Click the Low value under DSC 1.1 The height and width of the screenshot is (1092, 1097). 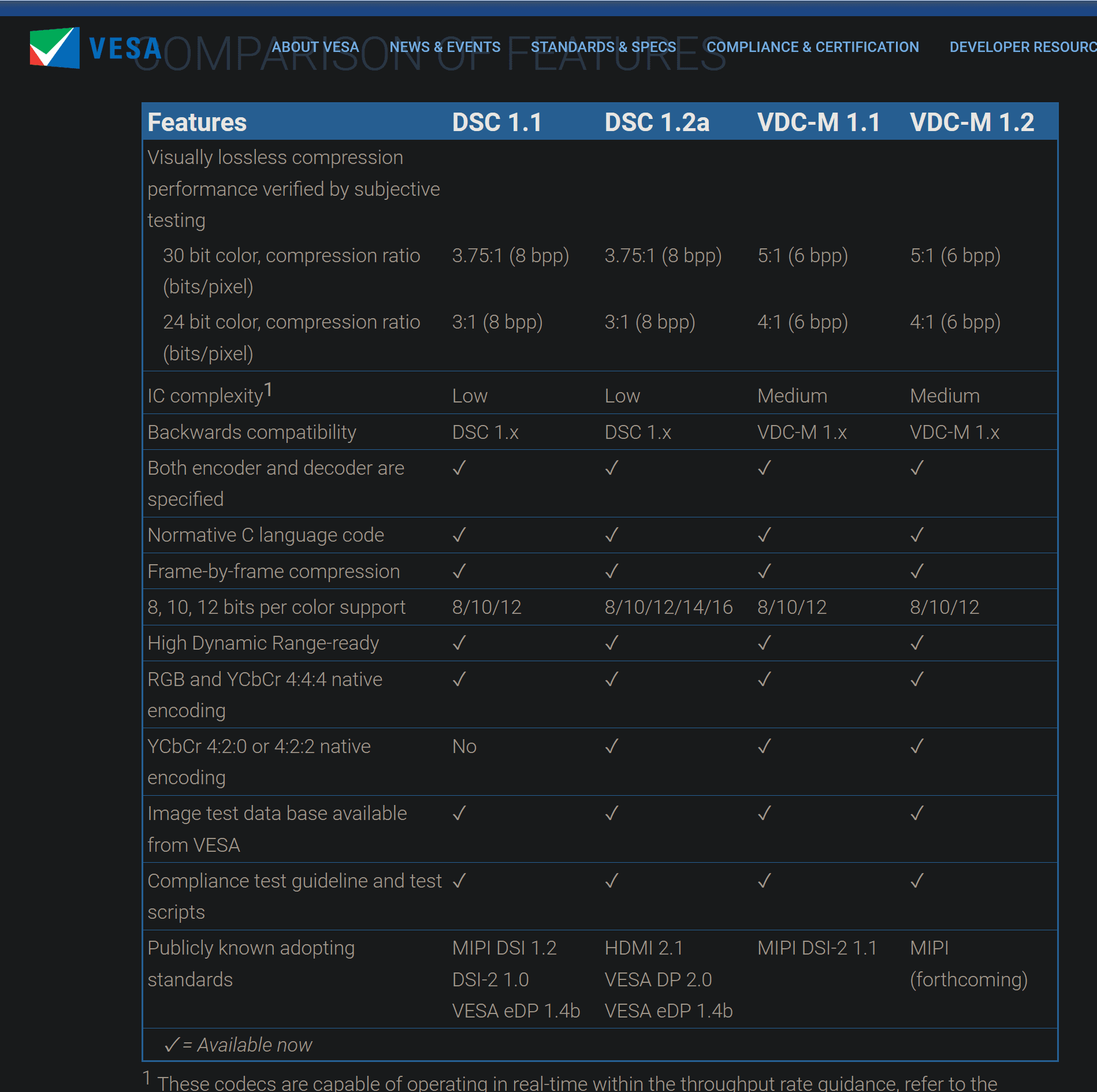[x=470, y=396]
